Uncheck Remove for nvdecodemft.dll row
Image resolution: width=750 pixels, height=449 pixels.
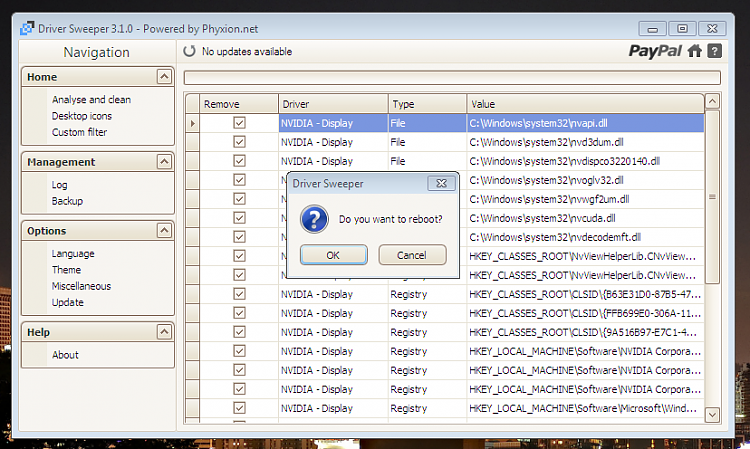239,237
